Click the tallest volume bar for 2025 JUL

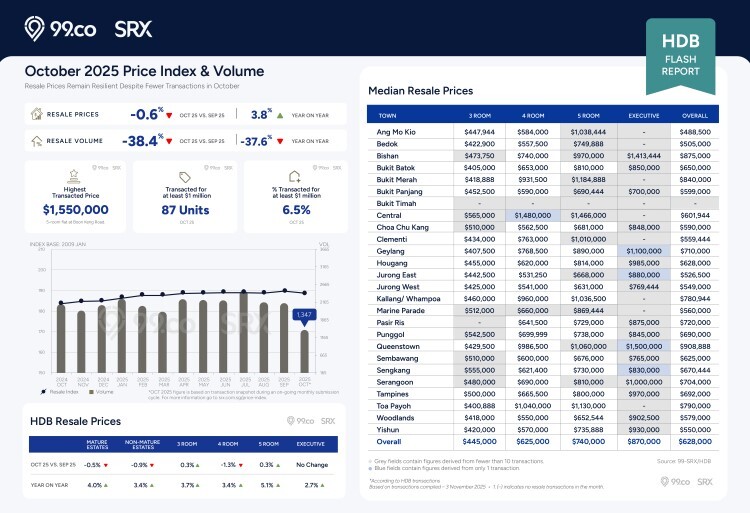click(x=243, y=335)
